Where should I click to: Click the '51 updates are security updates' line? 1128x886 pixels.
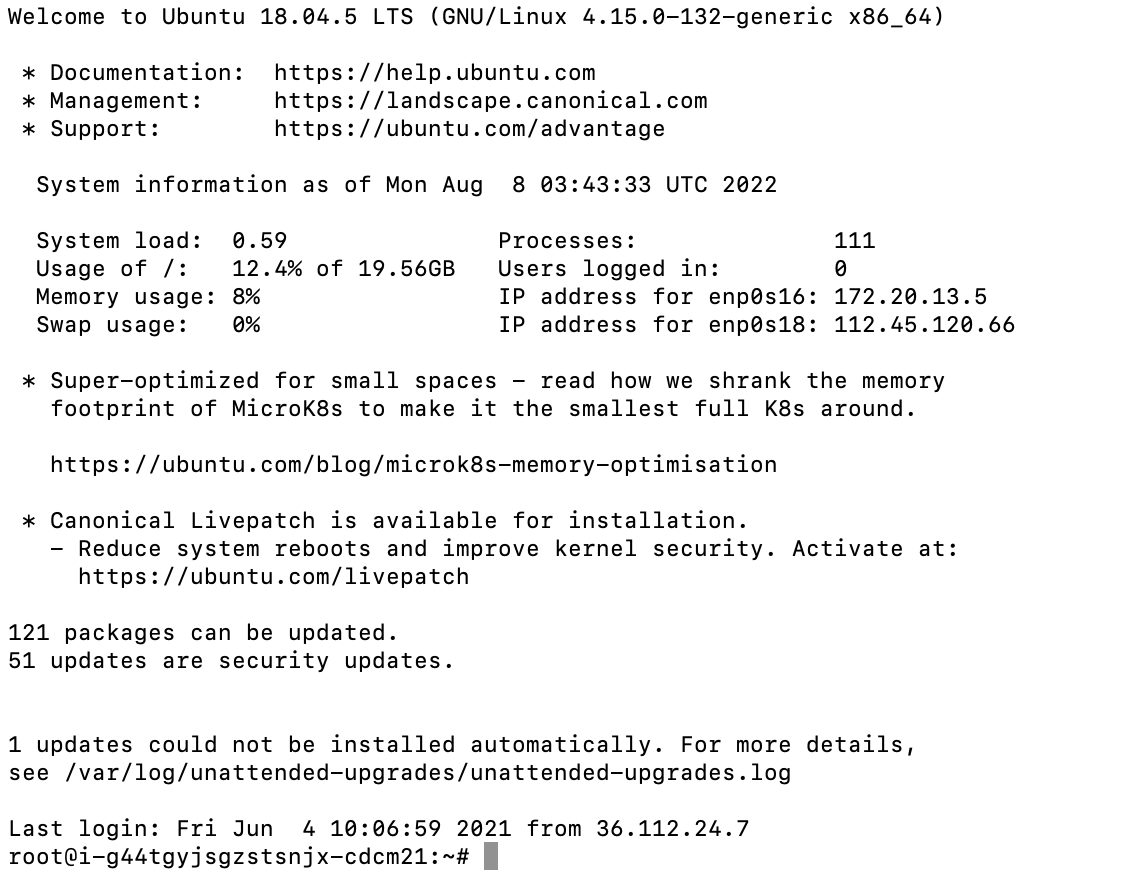tap(231, 661)
